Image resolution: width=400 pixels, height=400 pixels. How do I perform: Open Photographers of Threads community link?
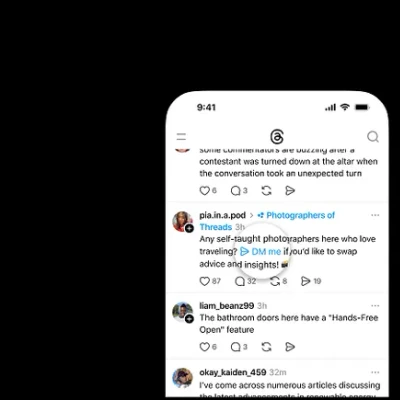pyautogui.click(x=267, y=221)
